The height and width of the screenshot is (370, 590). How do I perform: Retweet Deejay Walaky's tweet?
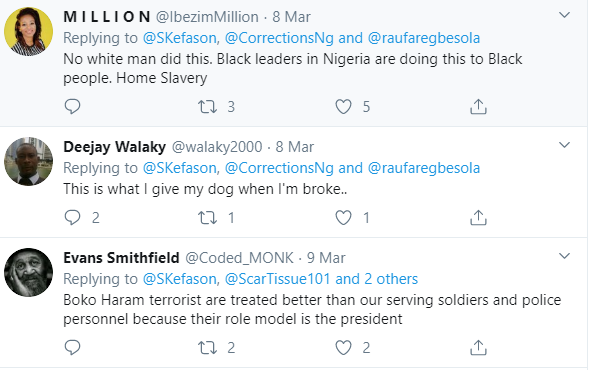[208, 218]
